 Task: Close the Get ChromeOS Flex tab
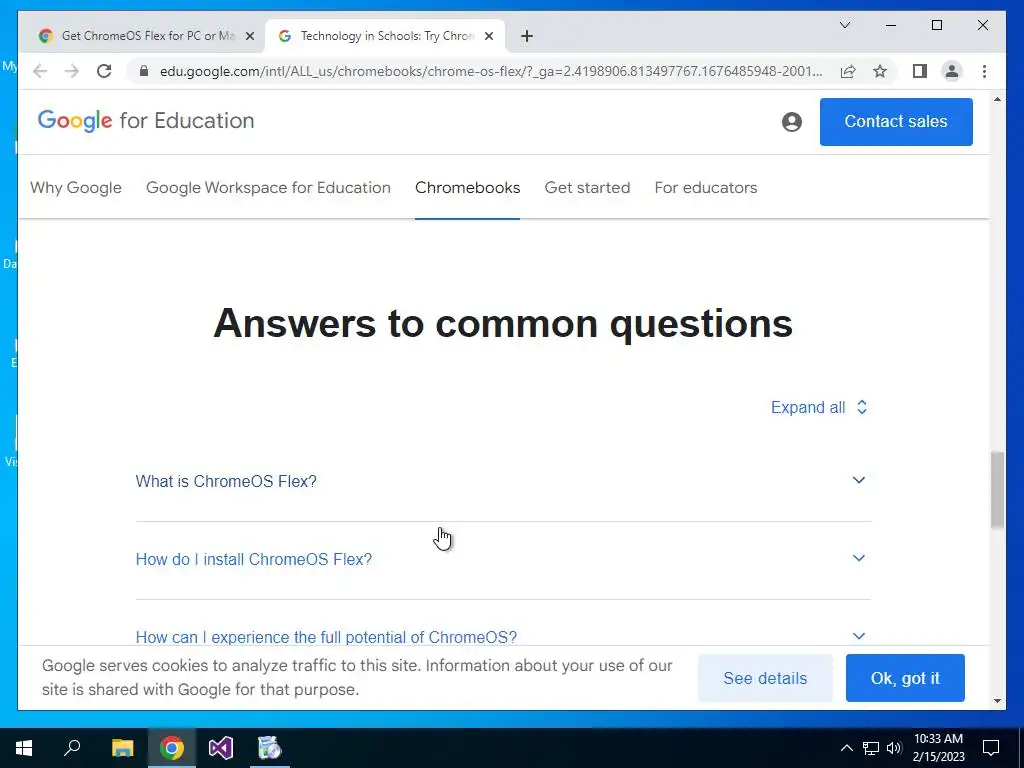tap(249, 36)
